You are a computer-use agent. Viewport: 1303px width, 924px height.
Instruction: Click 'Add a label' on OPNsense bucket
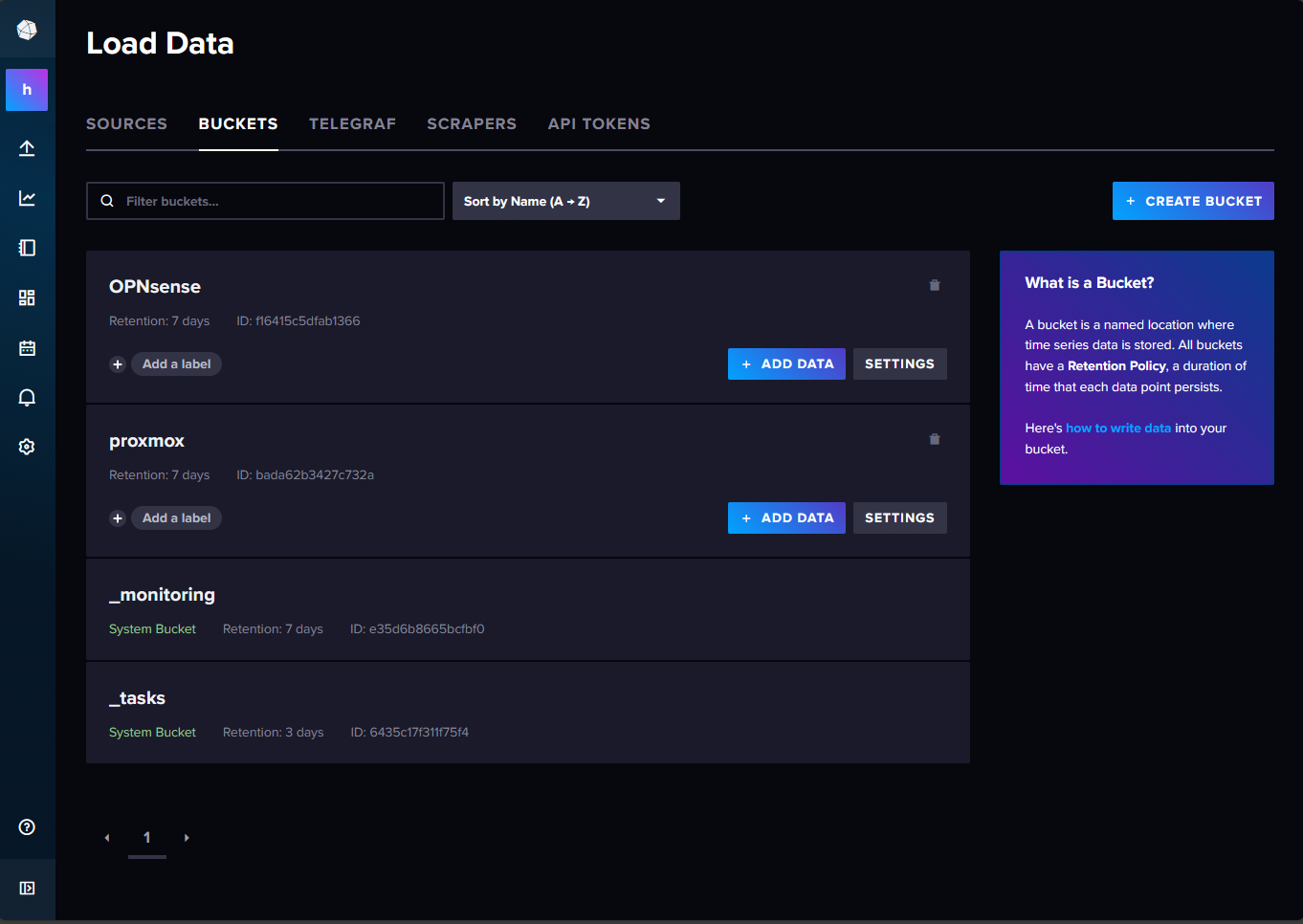click(176, 363)
